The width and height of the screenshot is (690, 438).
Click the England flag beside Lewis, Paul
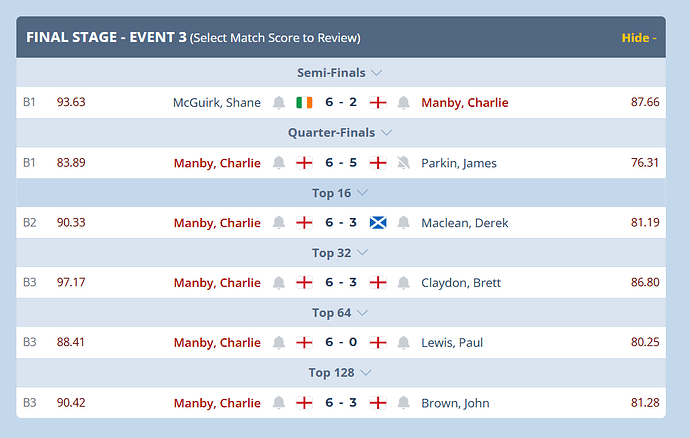pos(378,343)
